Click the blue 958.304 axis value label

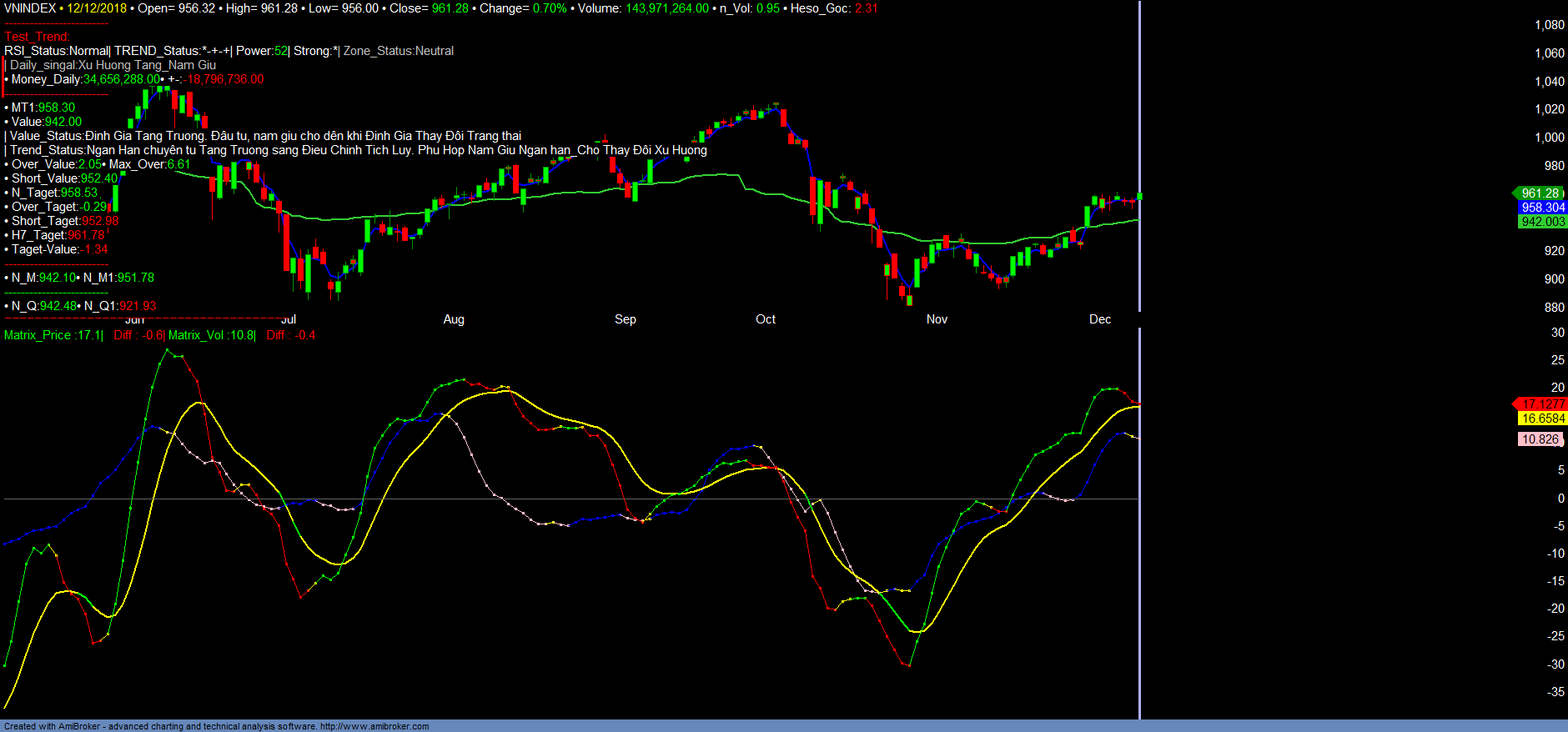point(1542,208)
